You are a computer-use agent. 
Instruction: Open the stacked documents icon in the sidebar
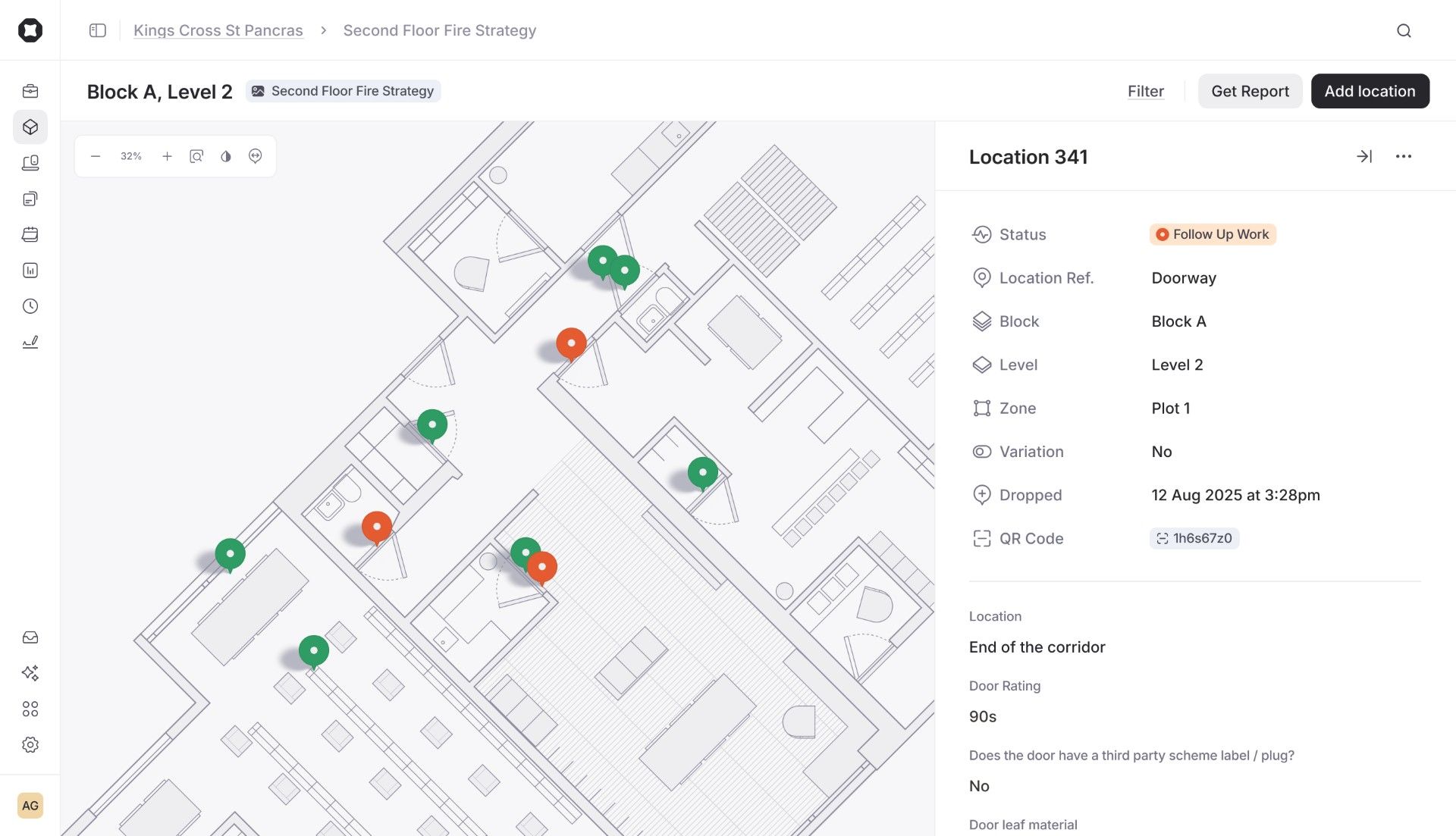pyautogui.click(x=30, y=199)
